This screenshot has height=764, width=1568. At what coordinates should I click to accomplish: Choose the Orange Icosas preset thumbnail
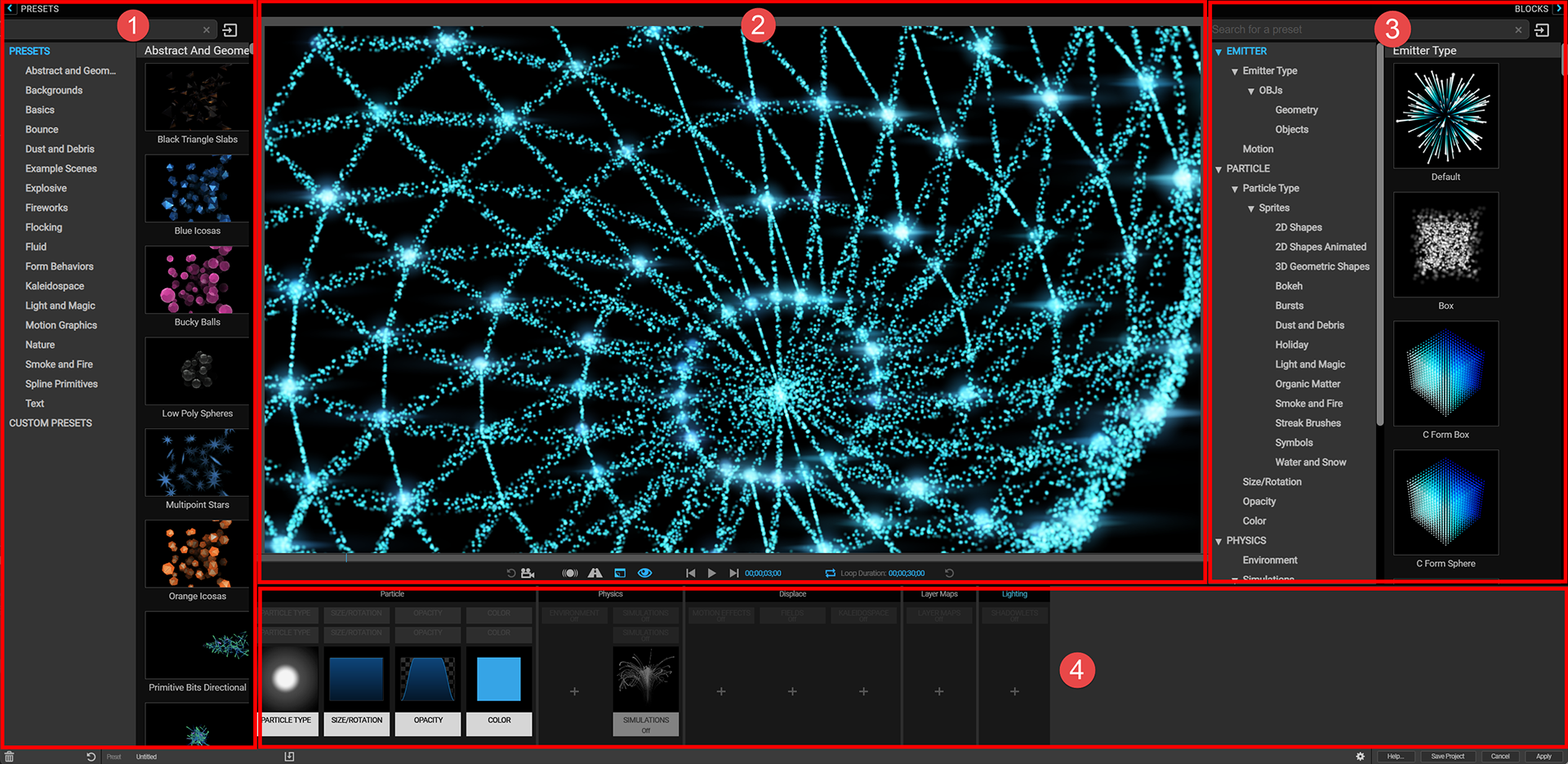(x=197, y=554)
